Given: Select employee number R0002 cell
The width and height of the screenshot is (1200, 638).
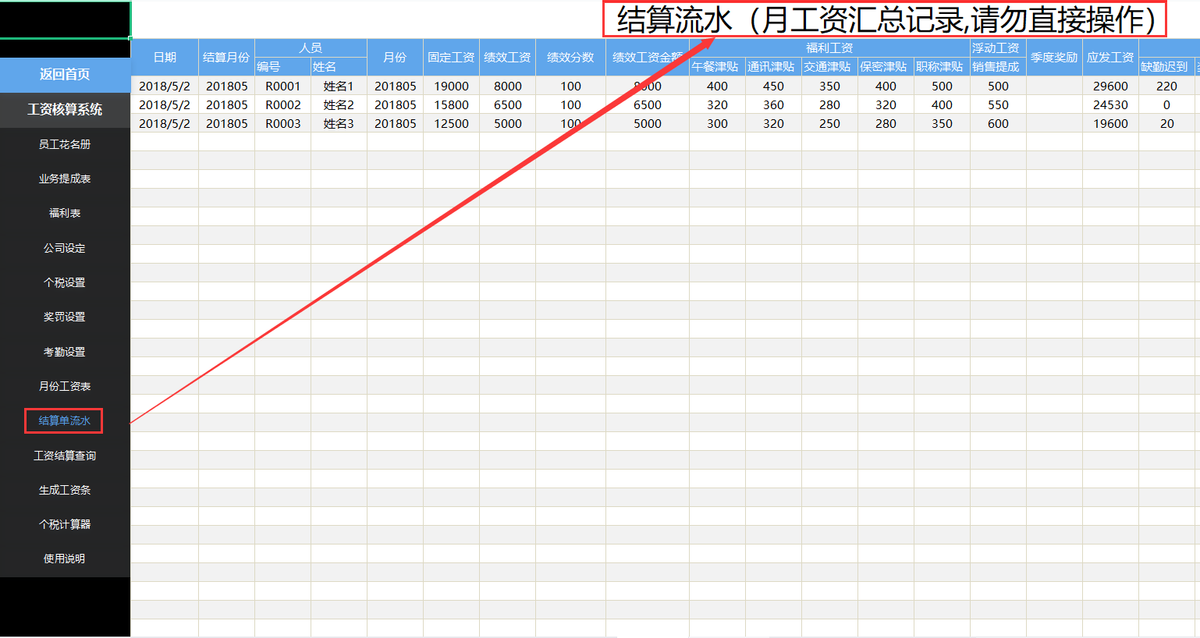Looking at the screenshot, I should pos(282,104).
